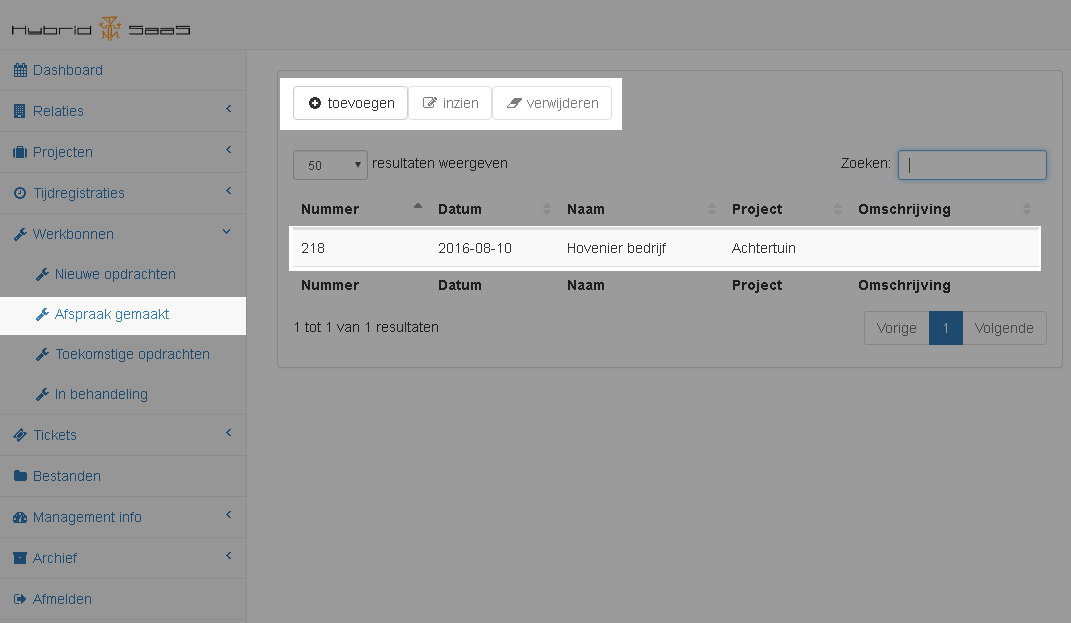
Task: Click the Tijdregistraties clock icon
Action: [20, 193]
